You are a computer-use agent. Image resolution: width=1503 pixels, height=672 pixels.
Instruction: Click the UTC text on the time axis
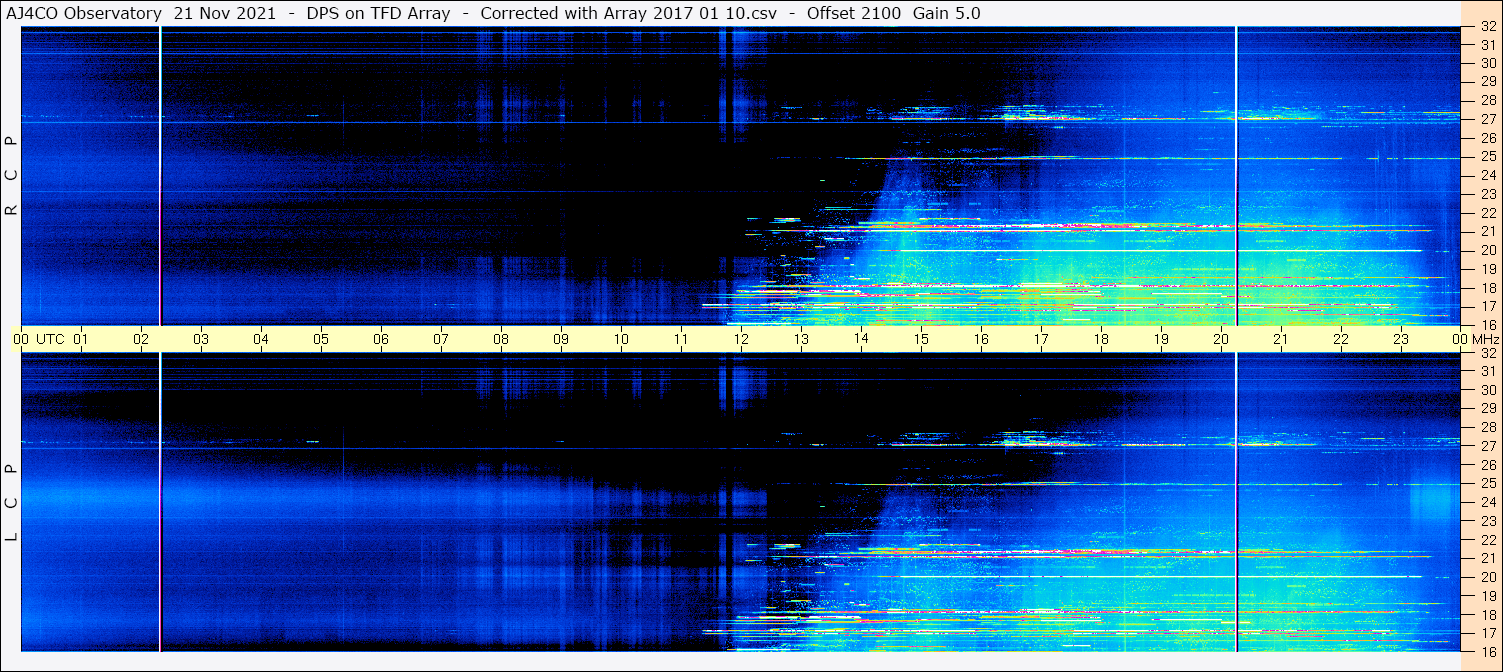[x=50, y=339]
